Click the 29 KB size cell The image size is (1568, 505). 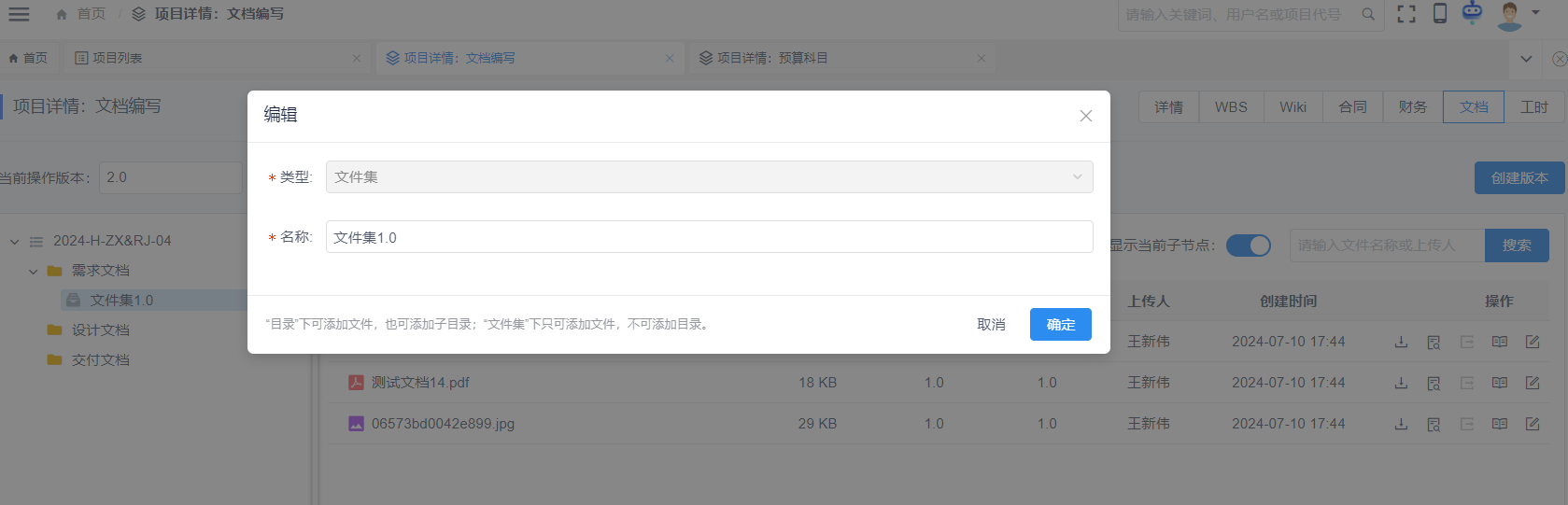(x=817, y=424)
